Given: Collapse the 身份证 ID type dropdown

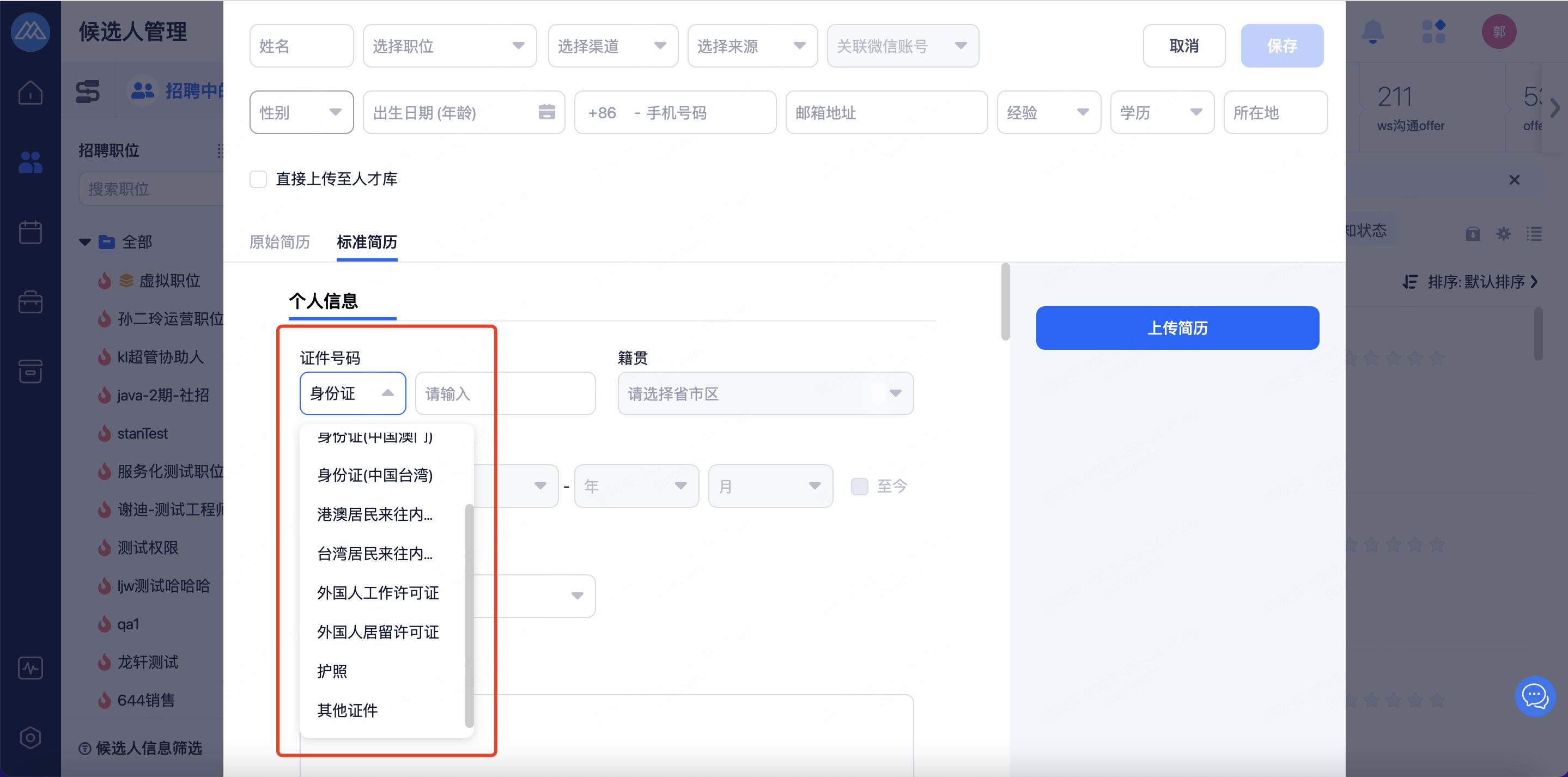Looking at the screenshot, I should point(353,393).
